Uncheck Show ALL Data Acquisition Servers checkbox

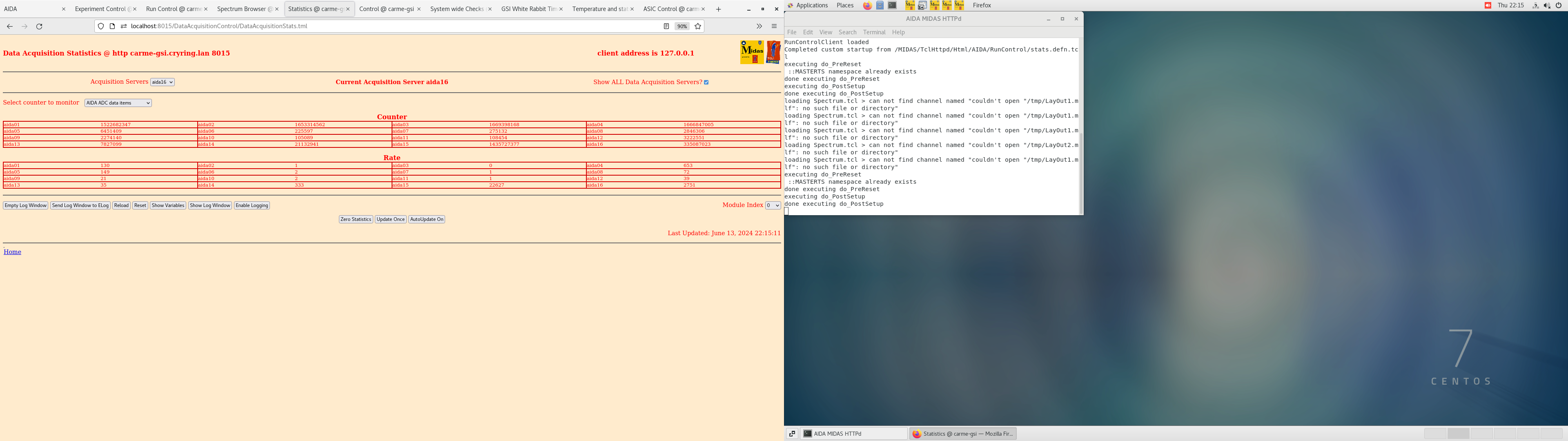point(706,82)
